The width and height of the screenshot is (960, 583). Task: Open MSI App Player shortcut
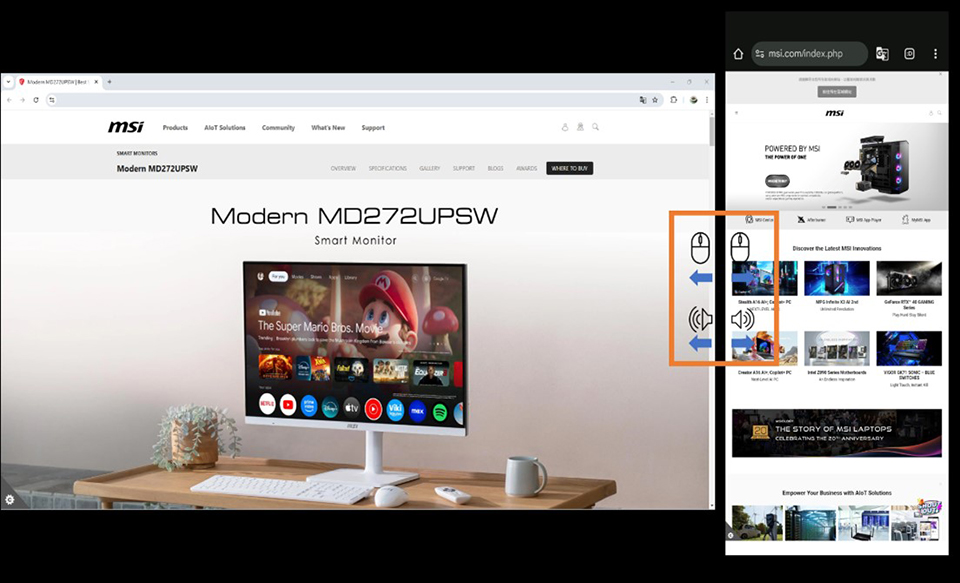coord(863,219)
